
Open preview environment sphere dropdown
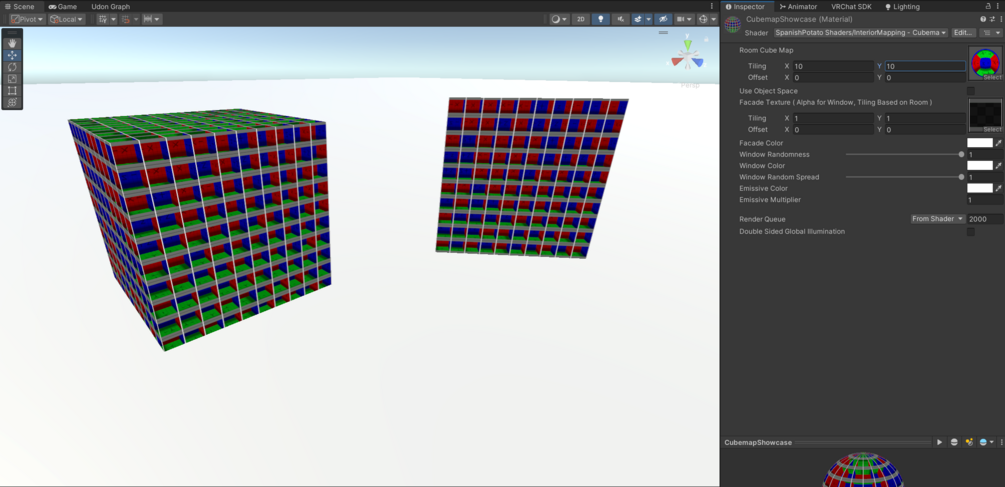tap(986, 442)
